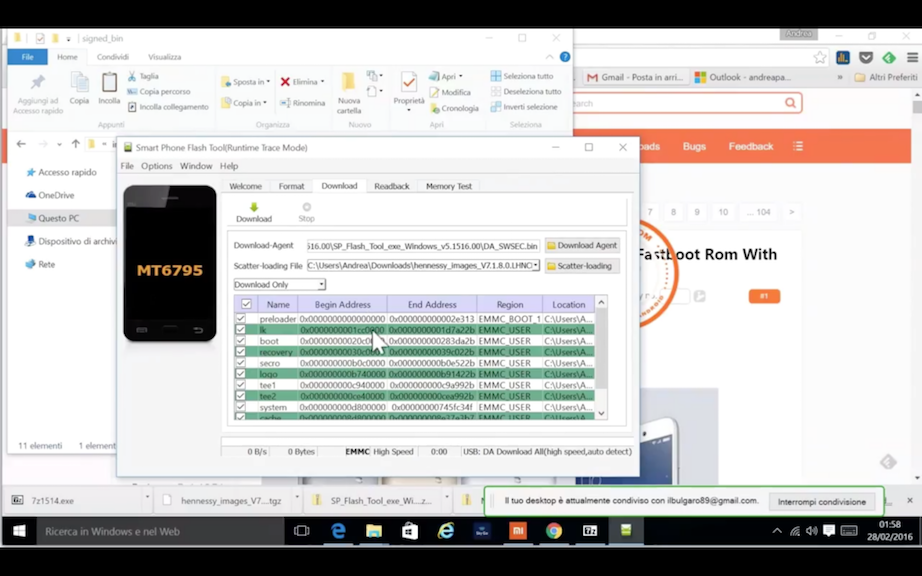Click the Mi app icon on the taskbar
Screen dimensions: 922x576
coord(517,531)
